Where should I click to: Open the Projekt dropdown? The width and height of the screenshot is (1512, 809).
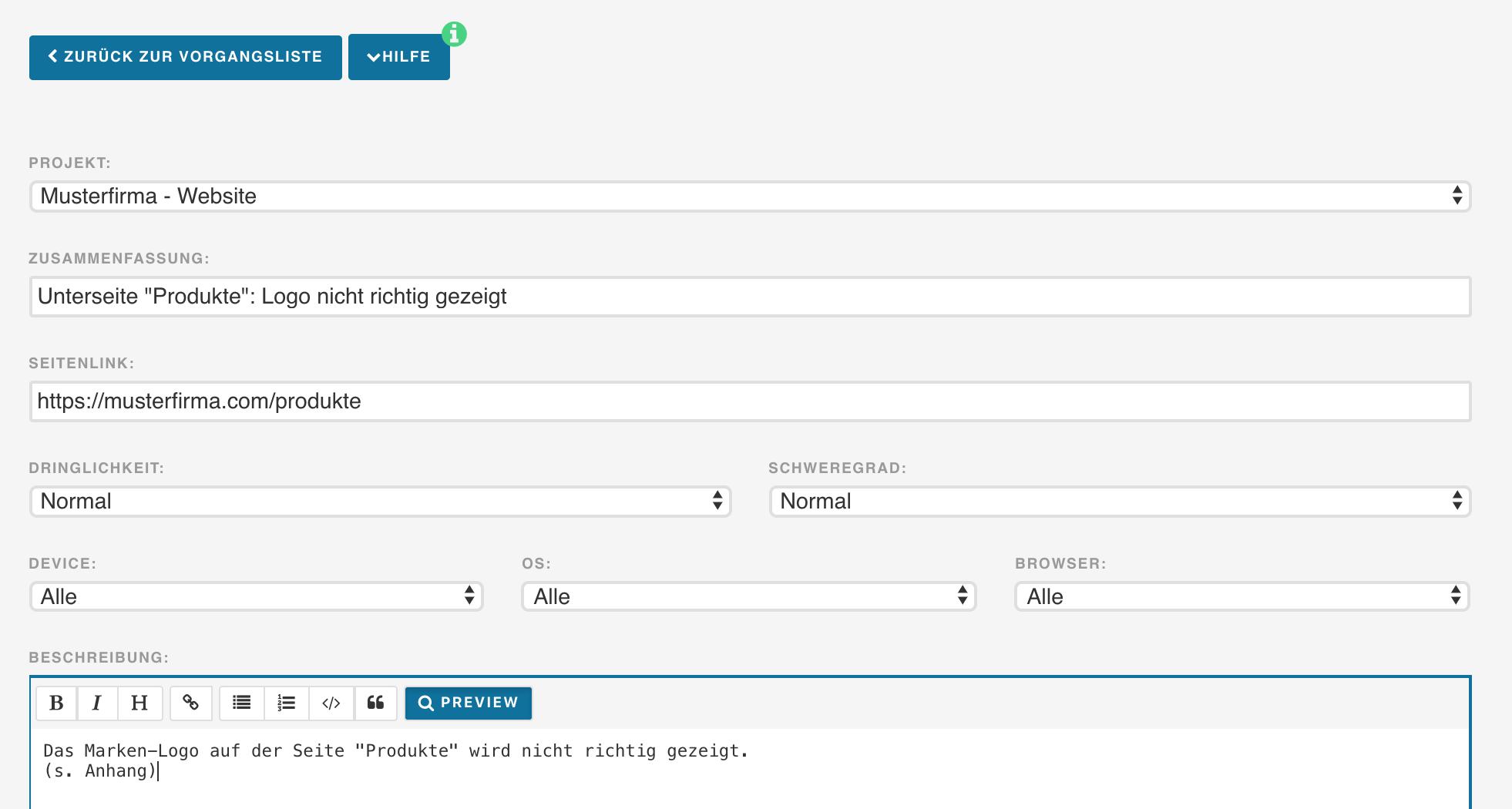pos(750,196)
